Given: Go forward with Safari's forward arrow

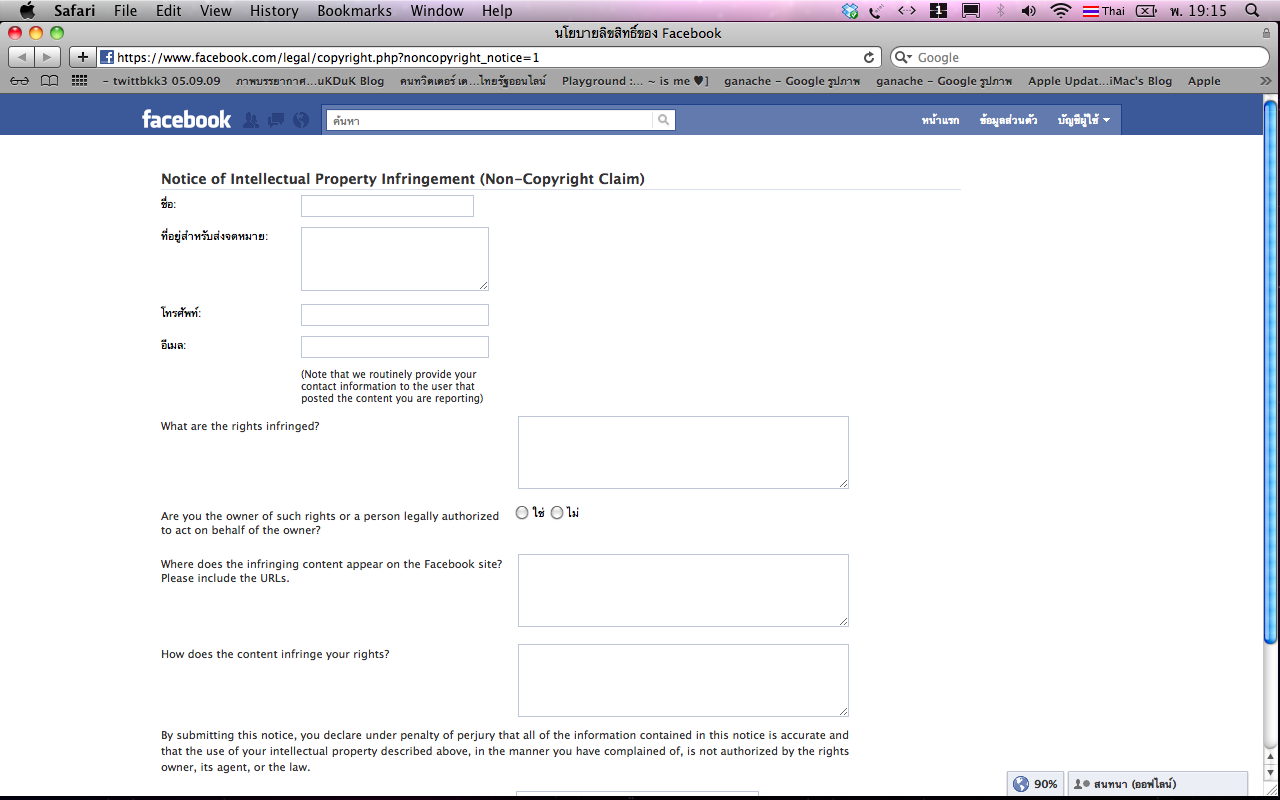Looking at the screenshot, I should coord(48,57).
